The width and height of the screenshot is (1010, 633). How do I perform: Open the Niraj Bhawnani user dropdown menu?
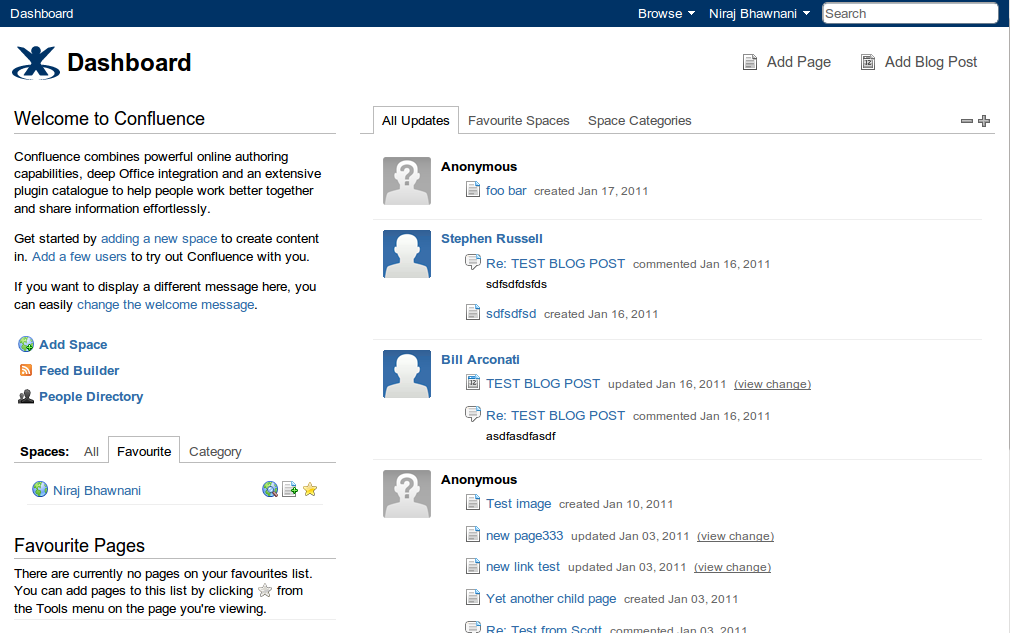[759, 14]
